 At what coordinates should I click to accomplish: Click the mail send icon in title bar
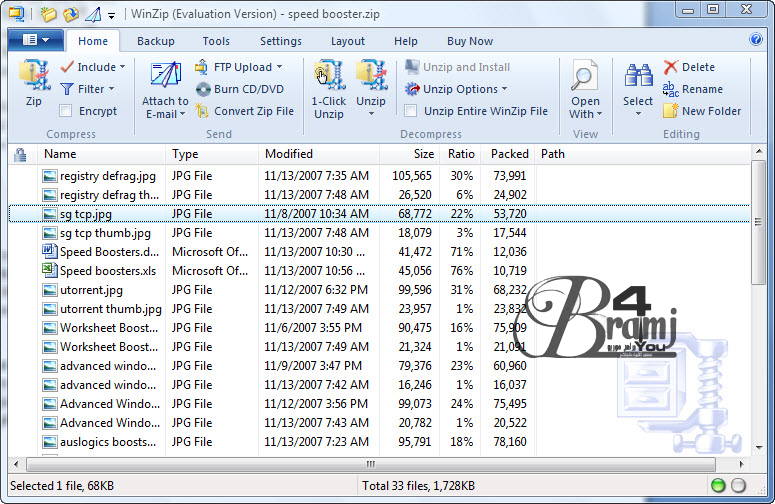(93, 14)
